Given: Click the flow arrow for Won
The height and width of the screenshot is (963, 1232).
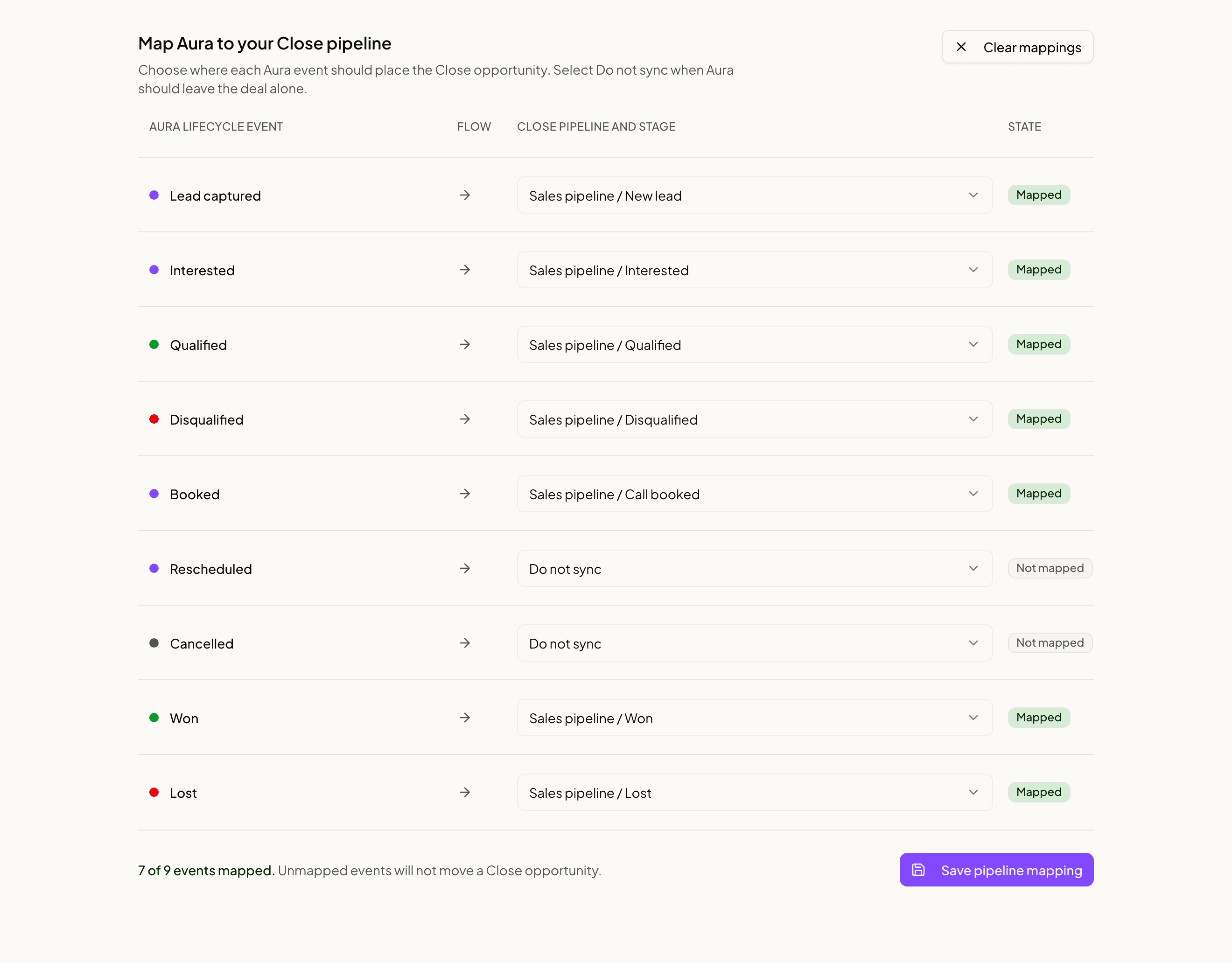Looking at the screenshot, I should (465, 718).
